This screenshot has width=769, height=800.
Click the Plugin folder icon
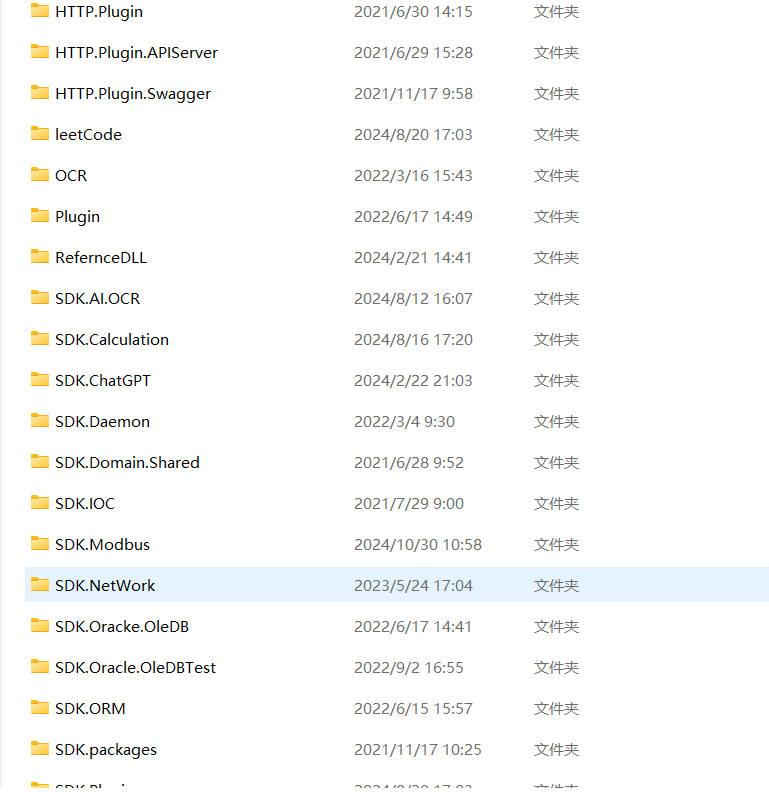point(40,215)
